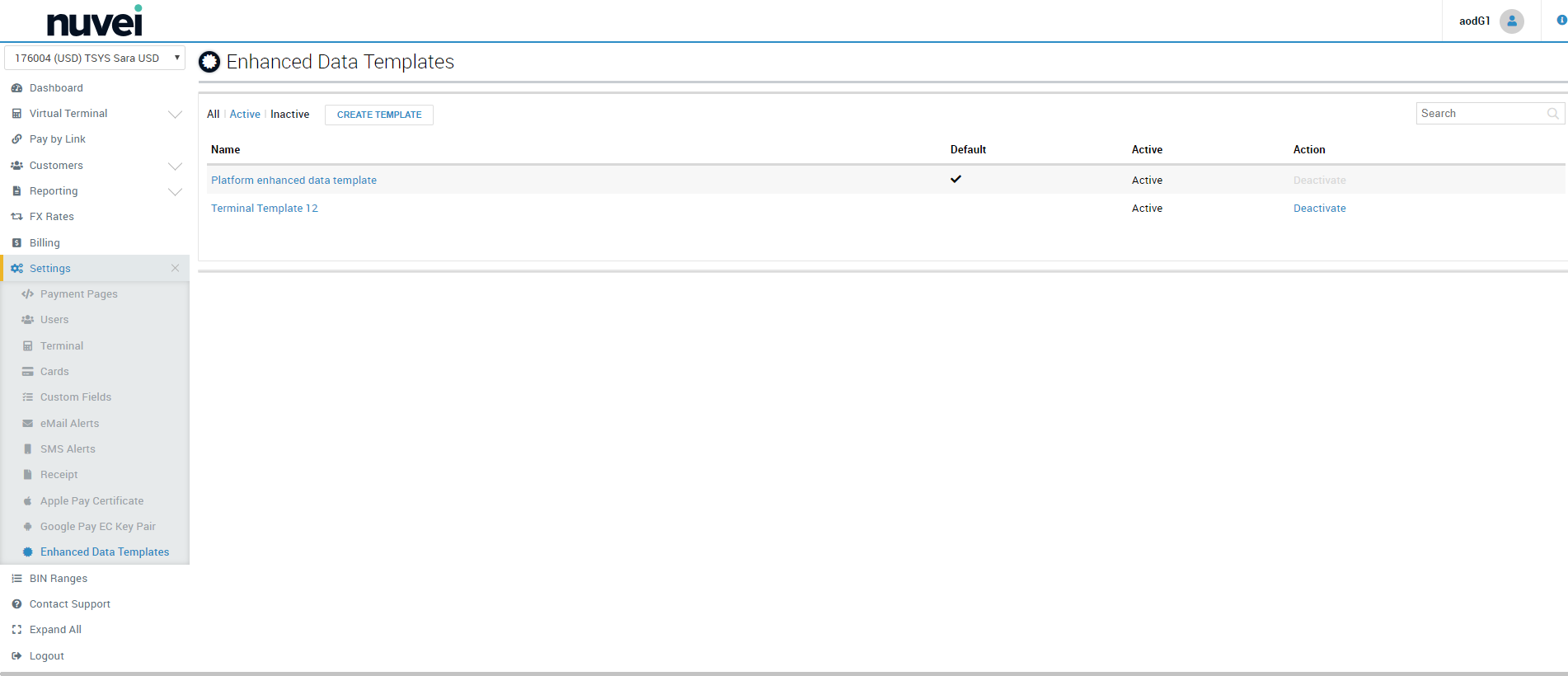Filter templates by Active status

(245, 115)
